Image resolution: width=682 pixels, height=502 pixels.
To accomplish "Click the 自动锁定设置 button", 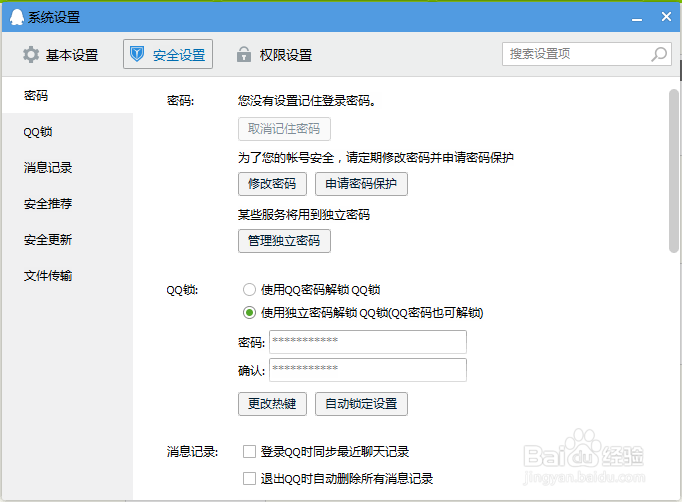I will click(x=361, y=404).
